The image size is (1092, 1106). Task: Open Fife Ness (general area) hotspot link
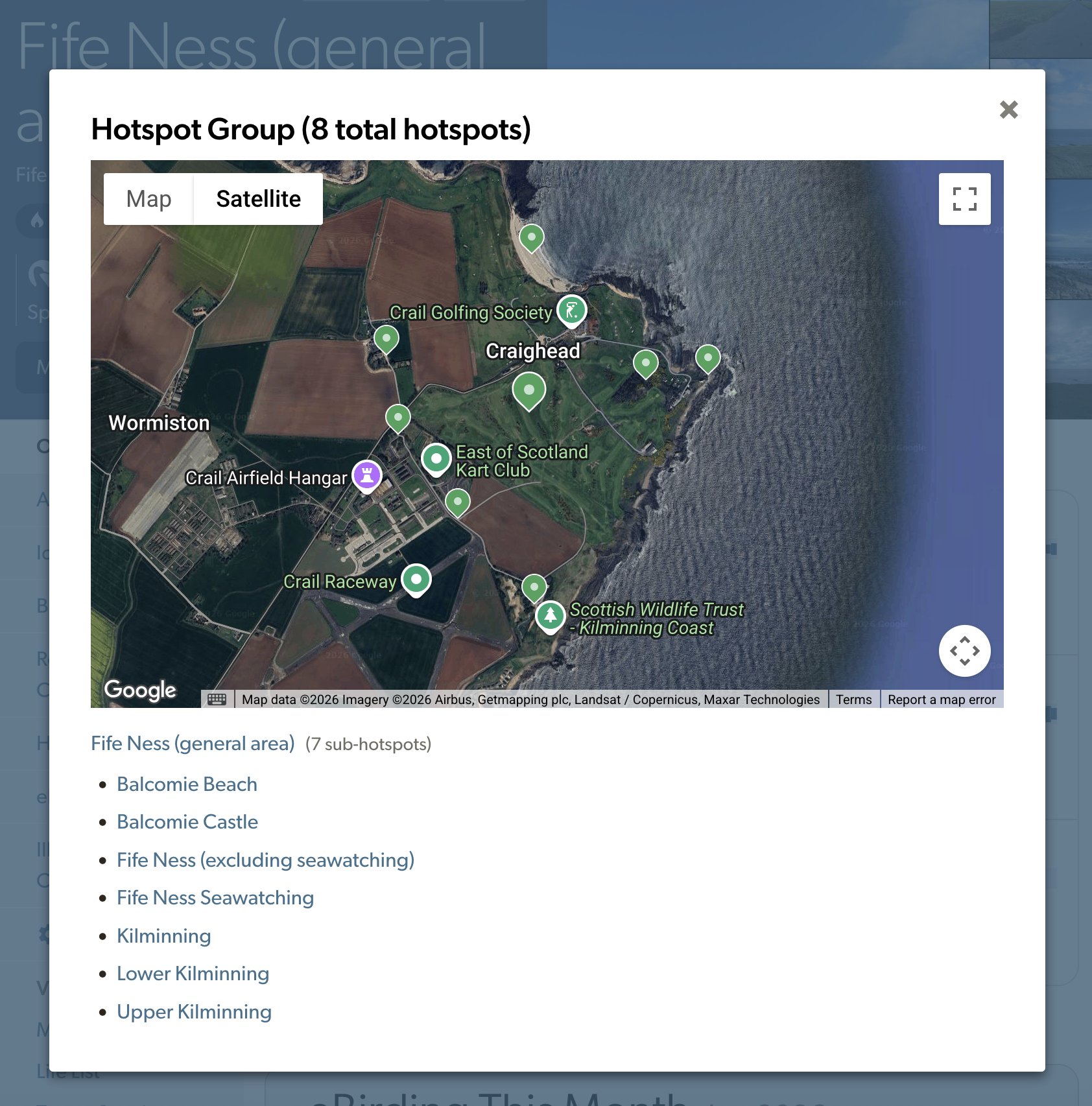tap(193, 744)
